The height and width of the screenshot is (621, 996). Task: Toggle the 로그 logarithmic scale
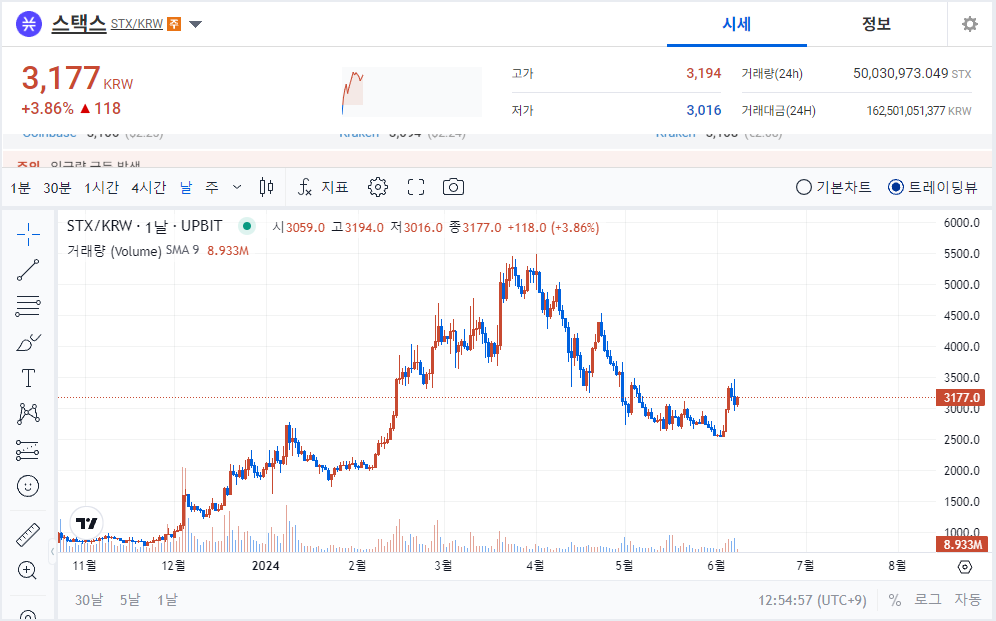(x=927, y=599)
